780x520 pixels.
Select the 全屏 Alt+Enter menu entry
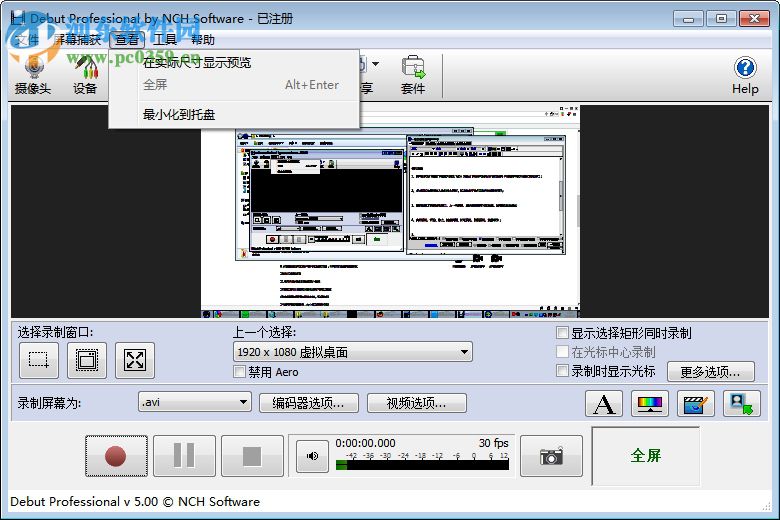point(234,85)
